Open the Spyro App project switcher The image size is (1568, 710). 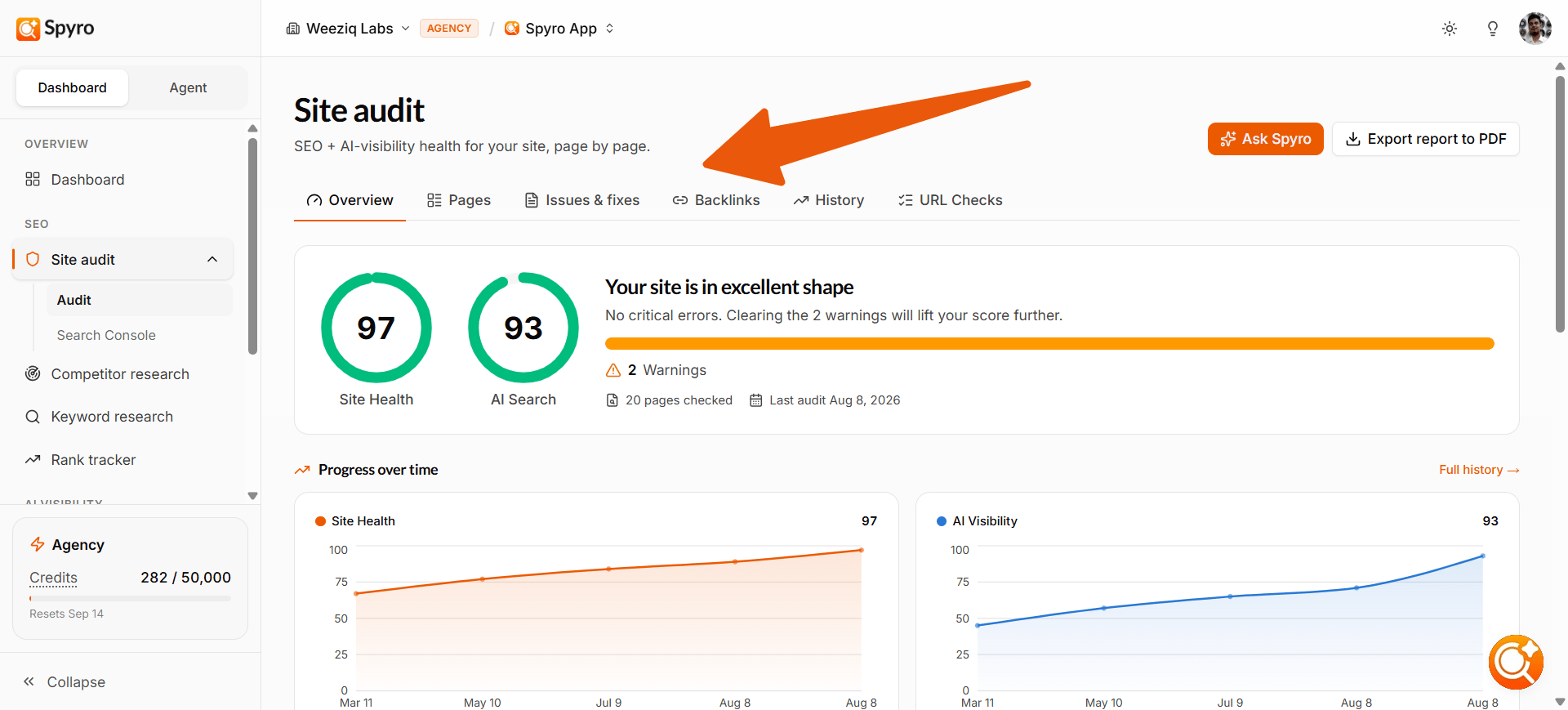point(559,29)
